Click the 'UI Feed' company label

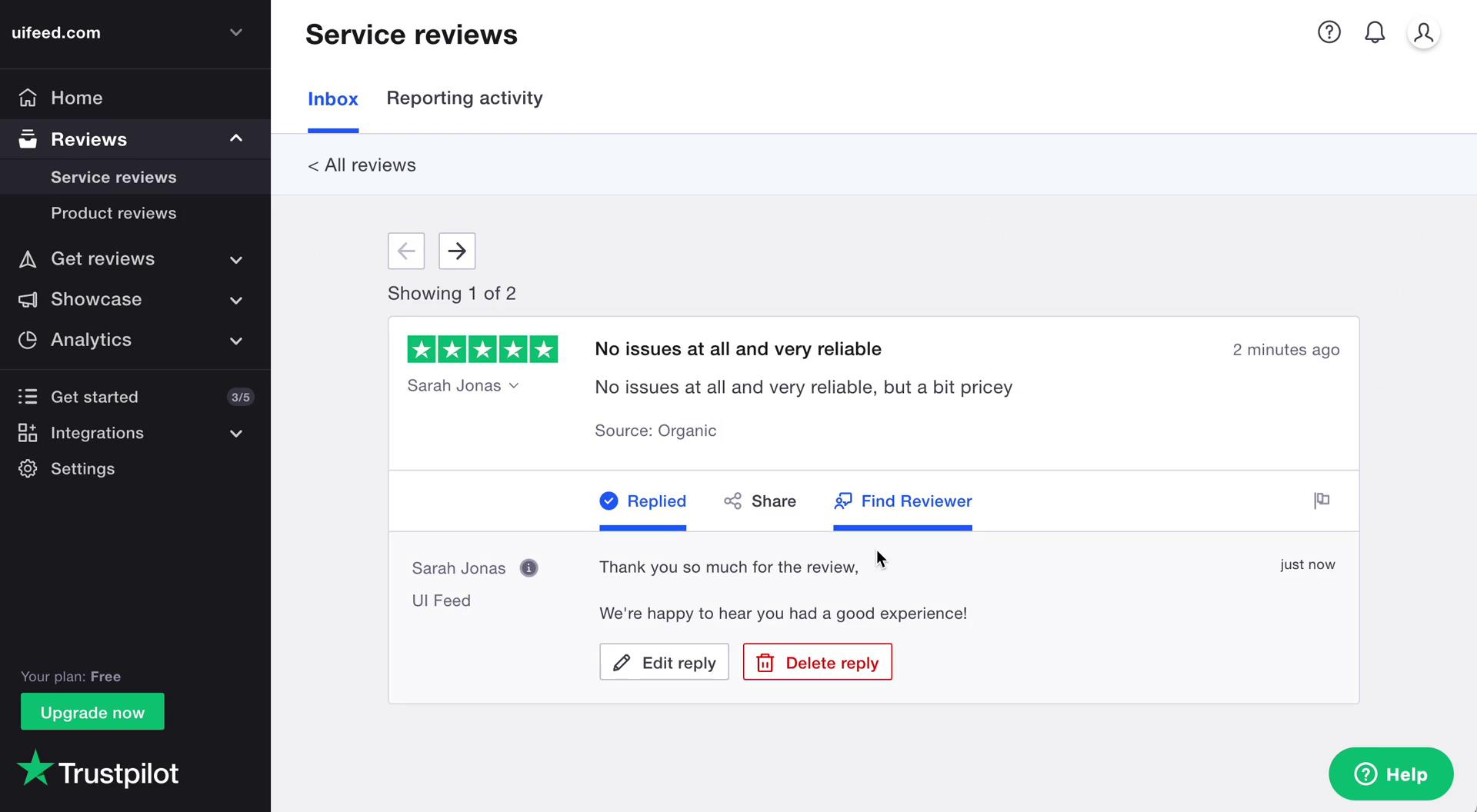click(x=441, y=601)
